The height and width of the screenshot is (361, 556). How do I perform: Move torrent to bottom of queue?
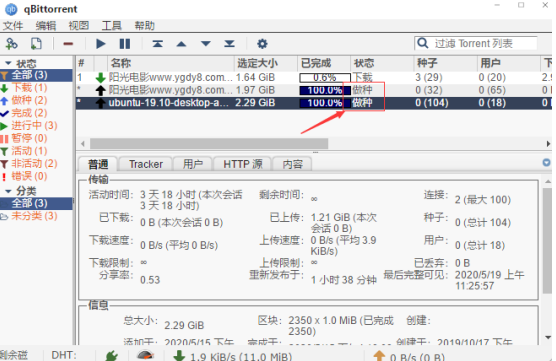point(229,44)
